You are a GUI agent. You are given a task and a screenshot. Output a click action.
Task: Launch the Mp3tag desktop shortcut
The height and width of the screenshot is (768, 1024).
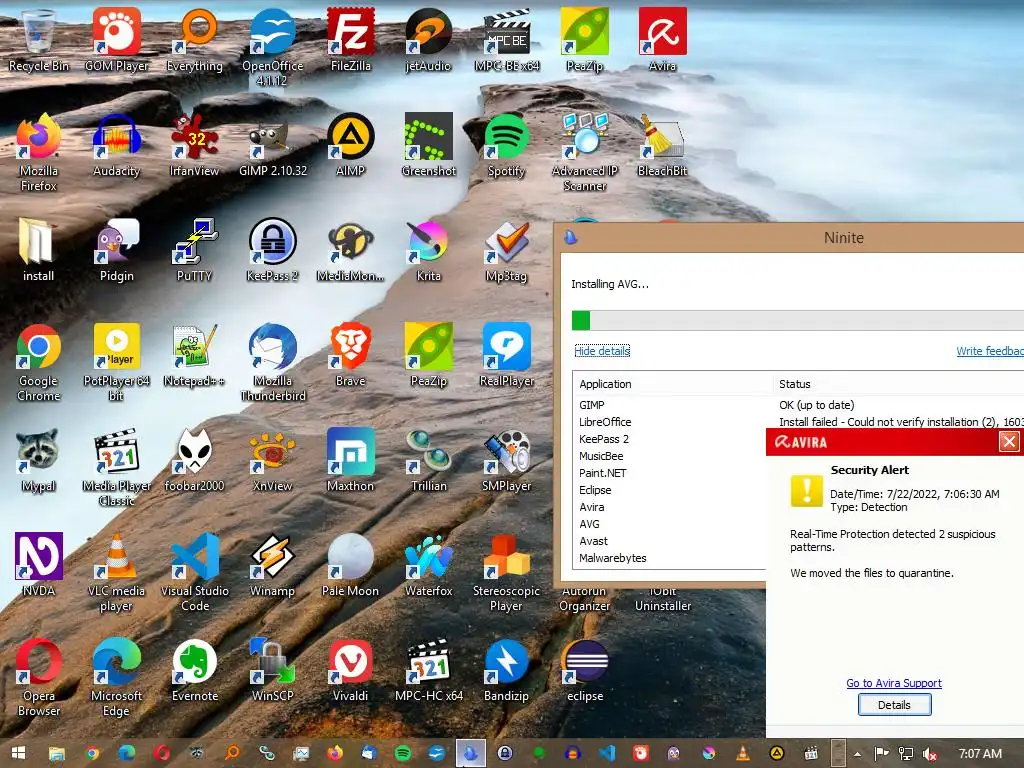(x=507, y=249)
